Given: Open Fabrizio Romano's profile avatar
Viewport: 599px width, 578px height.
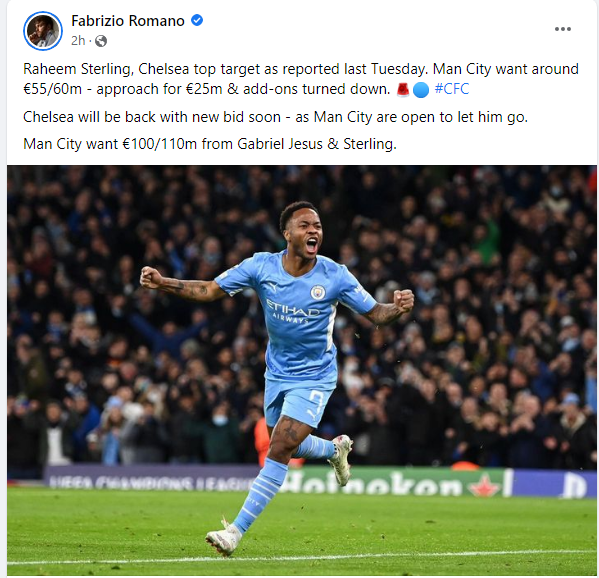Looking at the screenshot, I should click(x=43, y=31).
